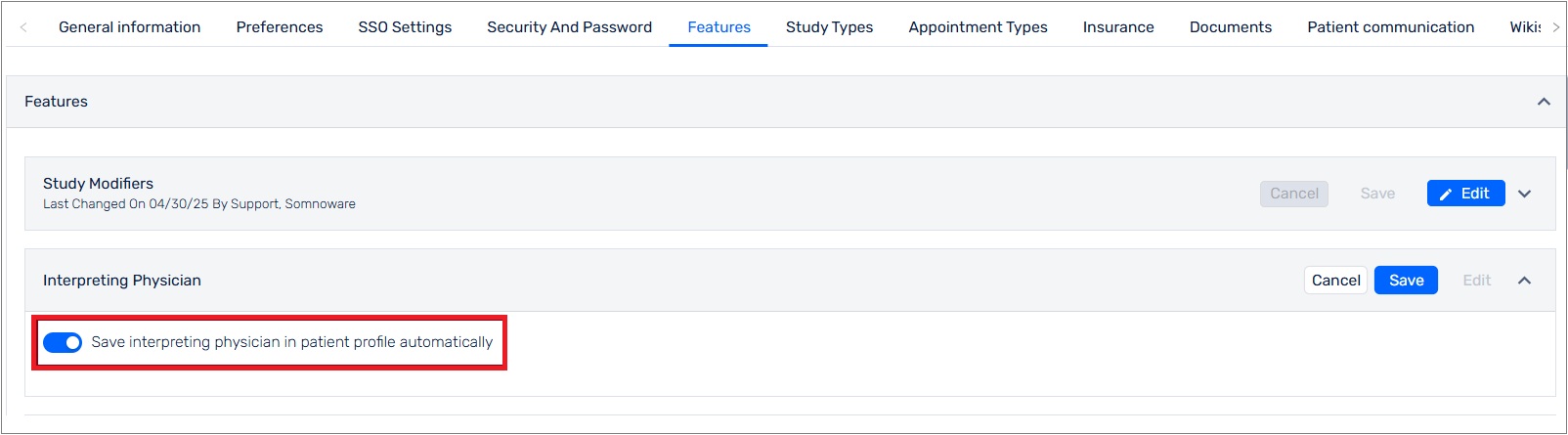
Task: Open the Appointment Types tab
Action: [978, 27]
